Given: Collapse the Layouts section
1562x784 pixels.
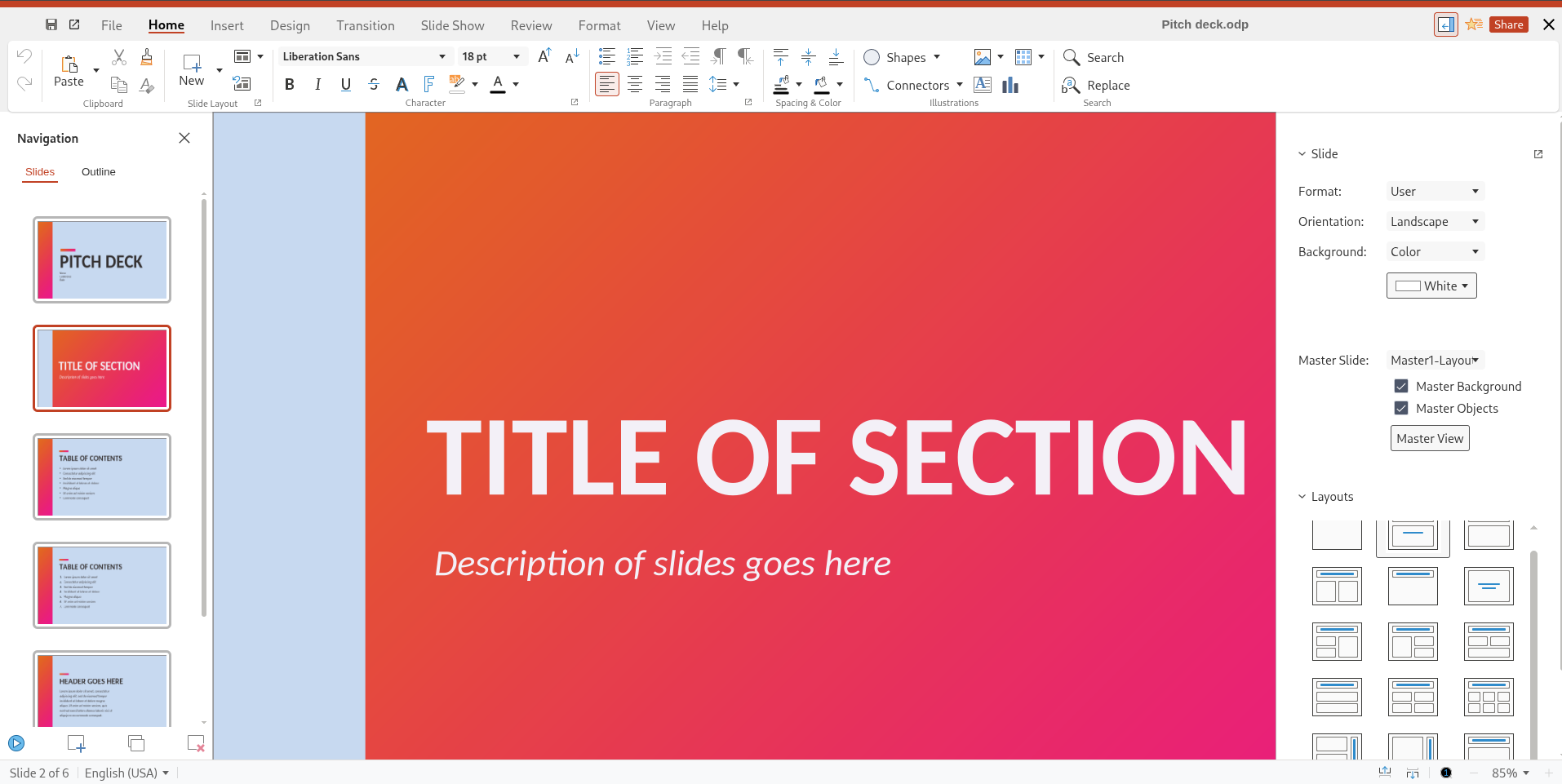Looking at the screenshot, I should (x=1302, y=497).
